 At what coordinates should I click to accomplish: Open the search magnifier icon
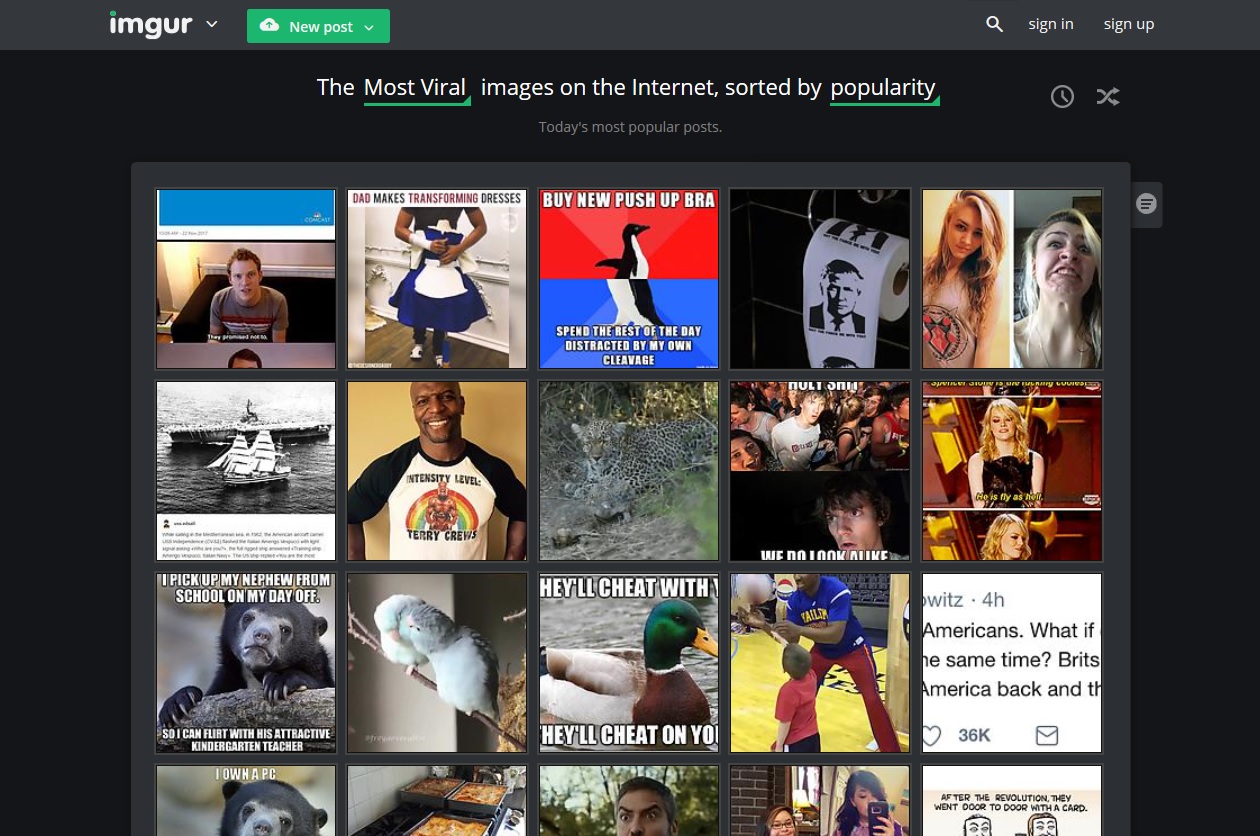tap(994, 23)
